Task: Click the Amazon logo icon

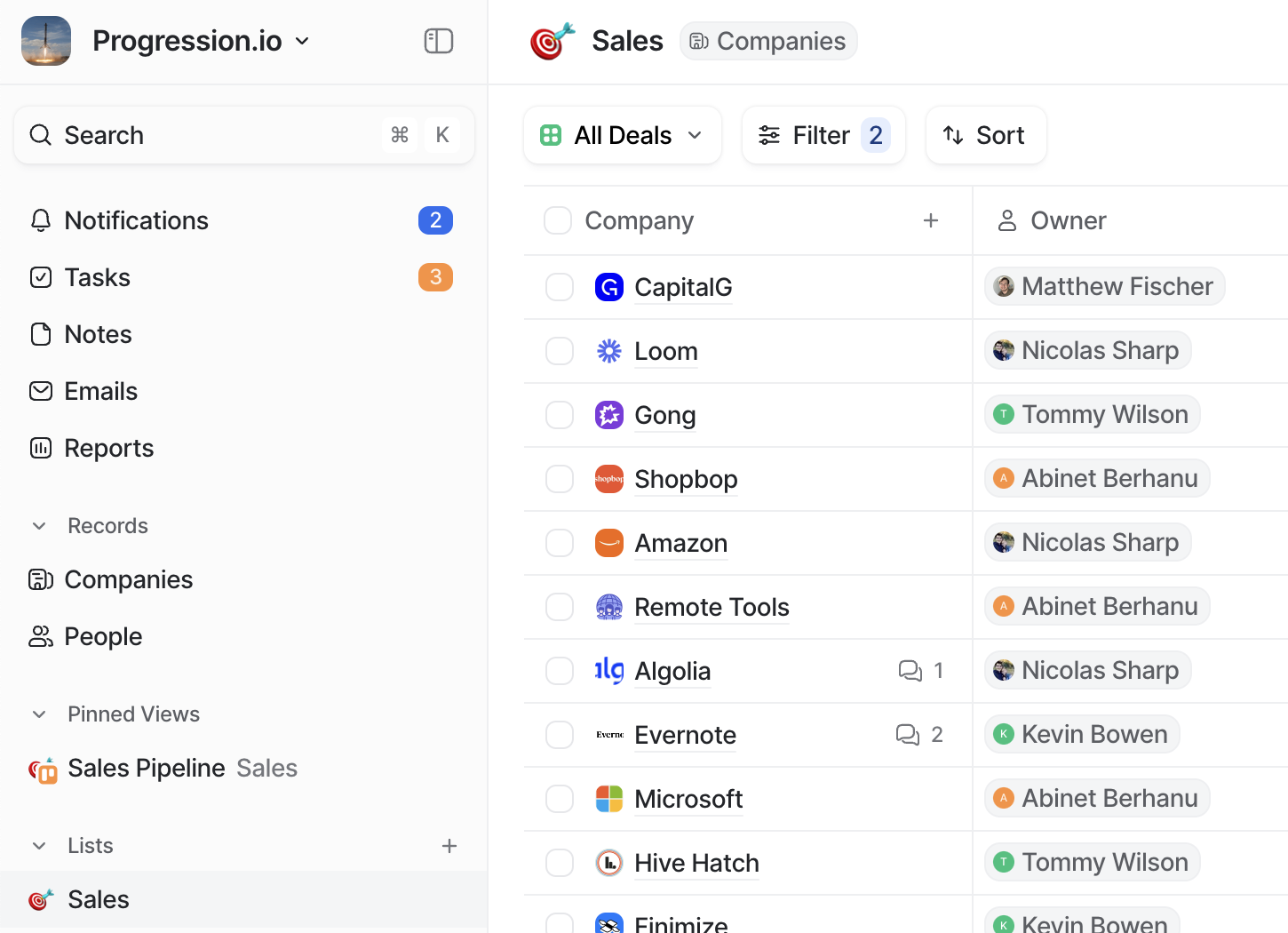Action: pyautogui.click(x=609, y=543)
